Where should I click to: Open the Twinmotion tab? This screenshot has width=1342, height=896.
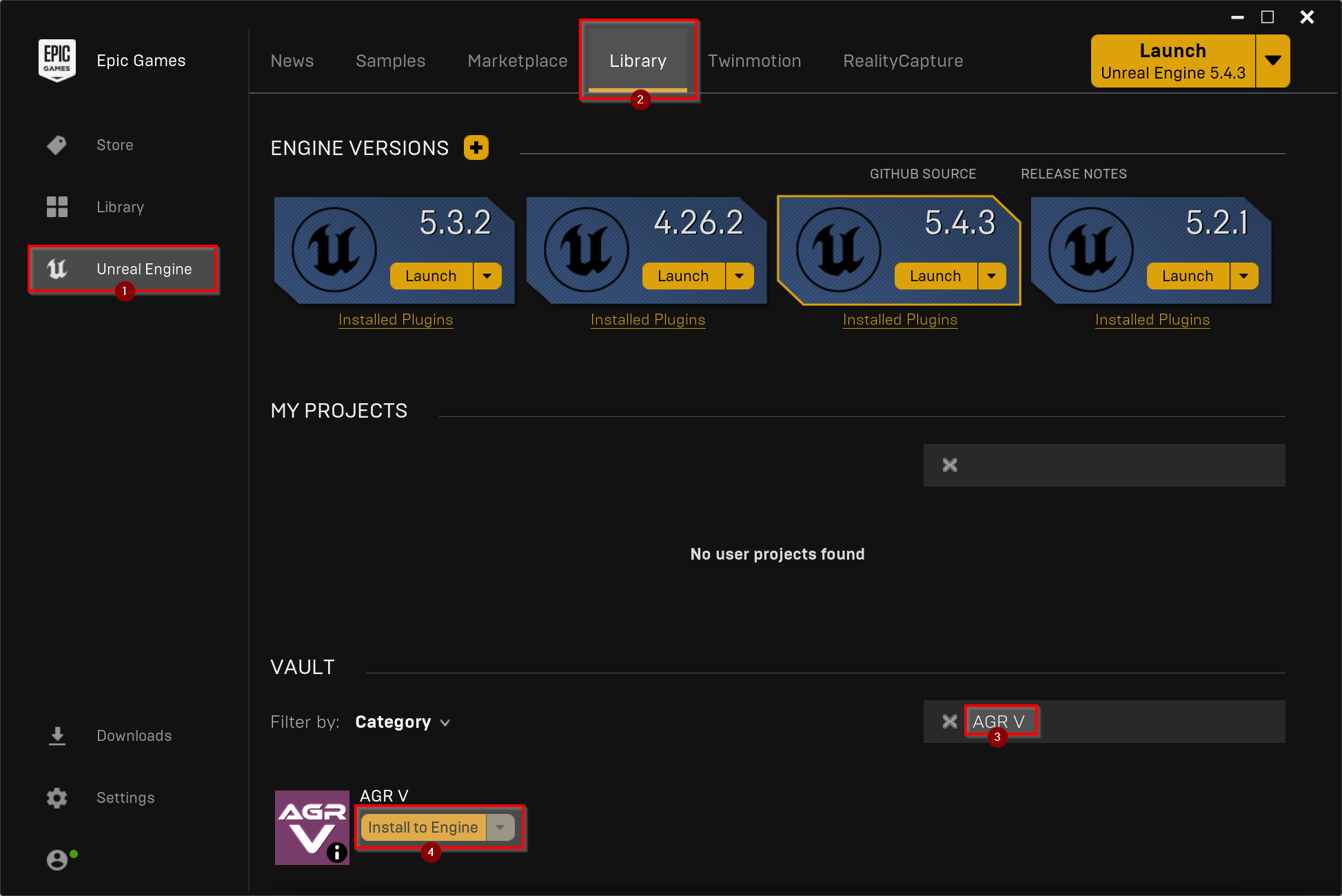[x=755, y=61]
